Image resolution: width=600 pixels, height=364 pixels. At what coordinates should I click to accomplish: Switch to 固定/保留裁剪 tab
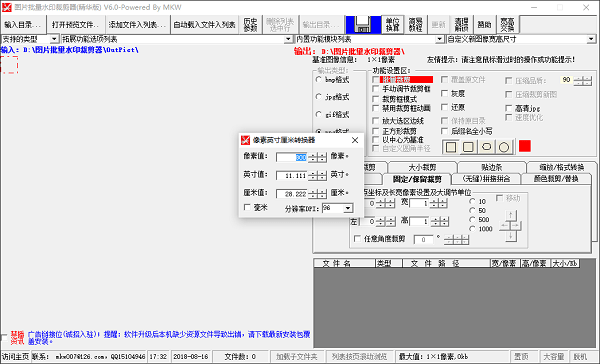417,179
